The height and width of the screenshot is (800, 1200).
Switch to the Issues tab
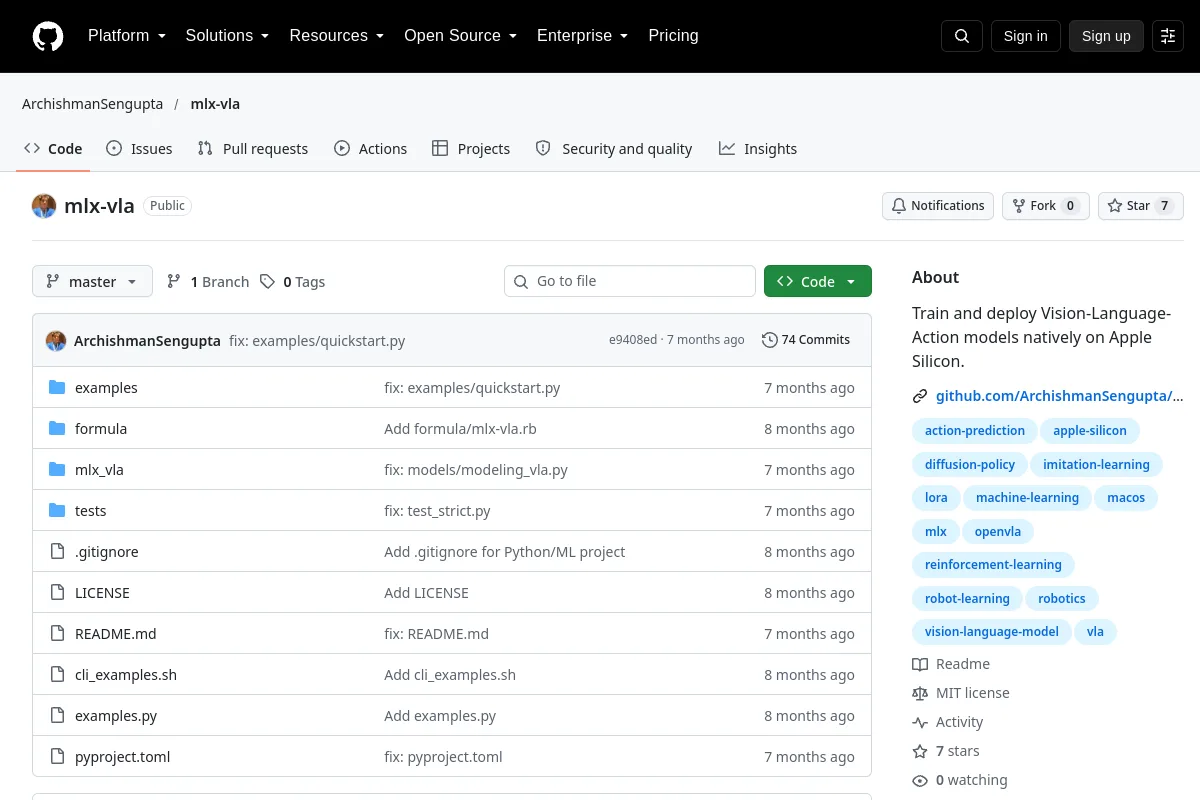click(139, 149)
